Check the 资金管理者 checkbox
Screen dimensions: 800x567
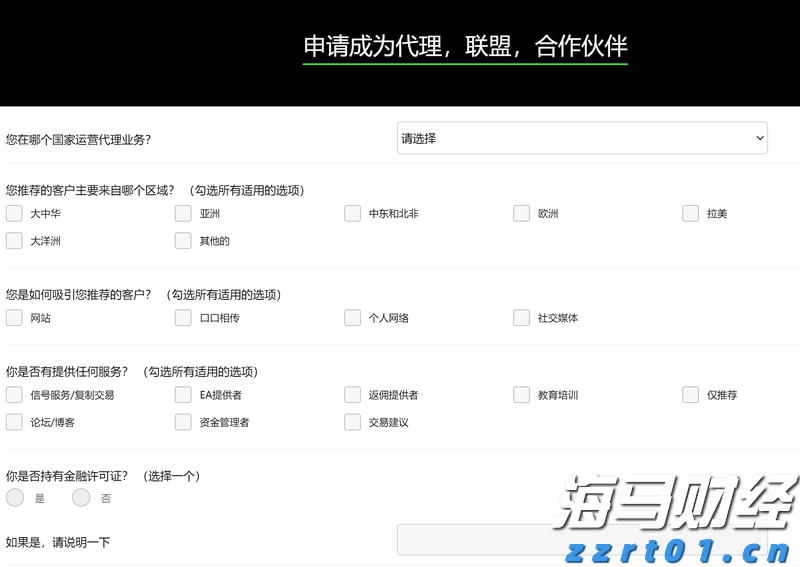click(183, 422)
